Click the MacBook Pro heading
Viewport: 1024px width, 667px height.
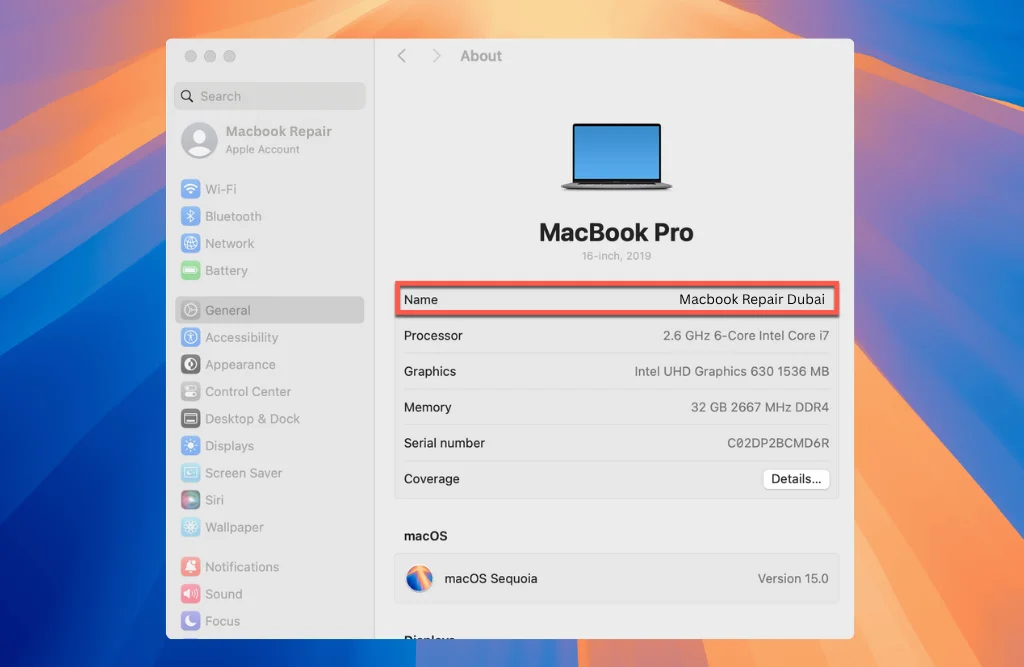tap(616, 233)
